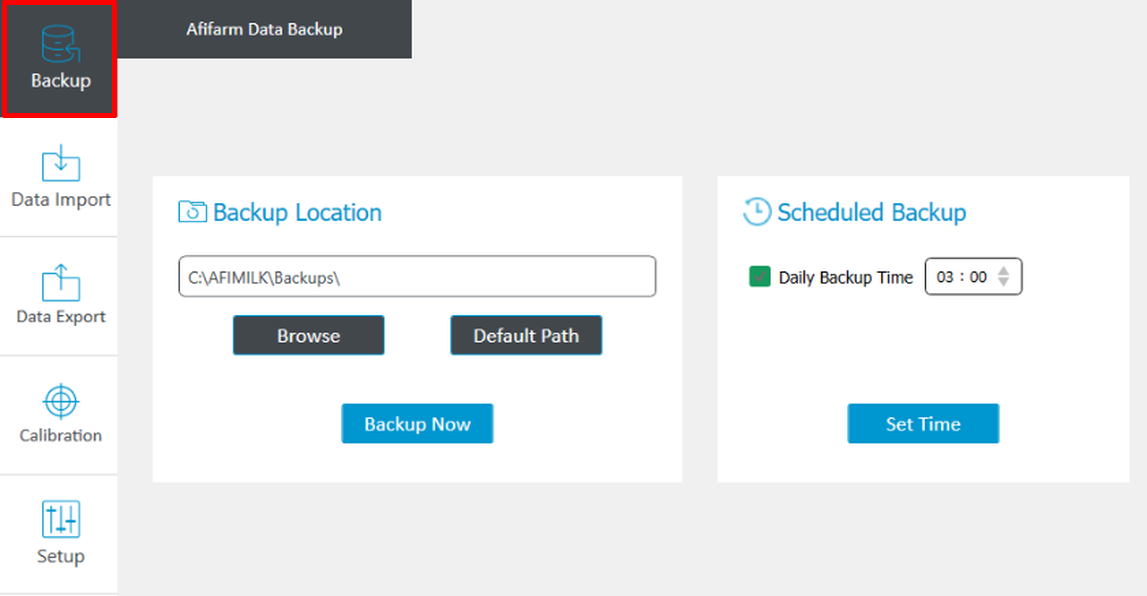1147x596 pixels.
Task: Decrease backup time with down arrow
Action: [x=1004, y=282]
